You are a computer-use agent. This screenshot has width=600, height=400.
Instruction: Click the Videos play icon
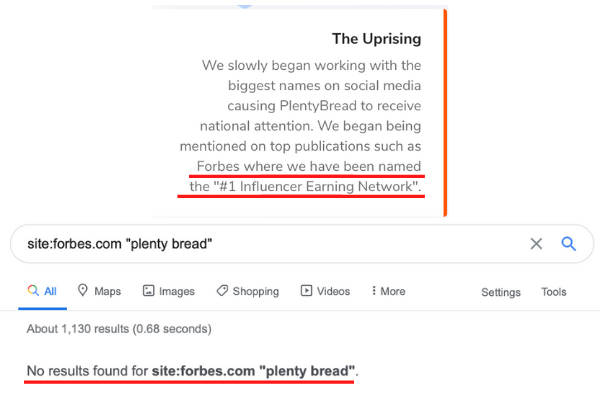(306, 291)
